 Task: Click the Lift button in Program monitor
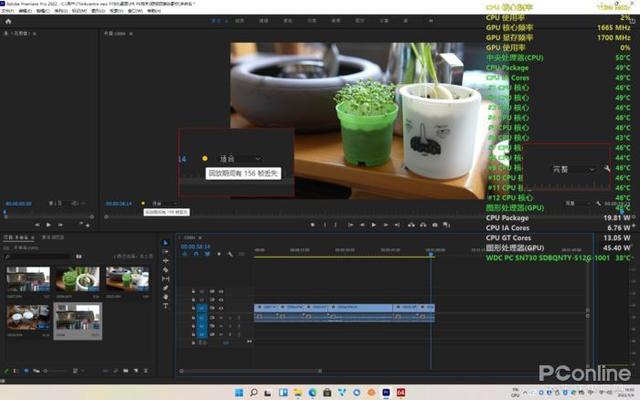411,225
